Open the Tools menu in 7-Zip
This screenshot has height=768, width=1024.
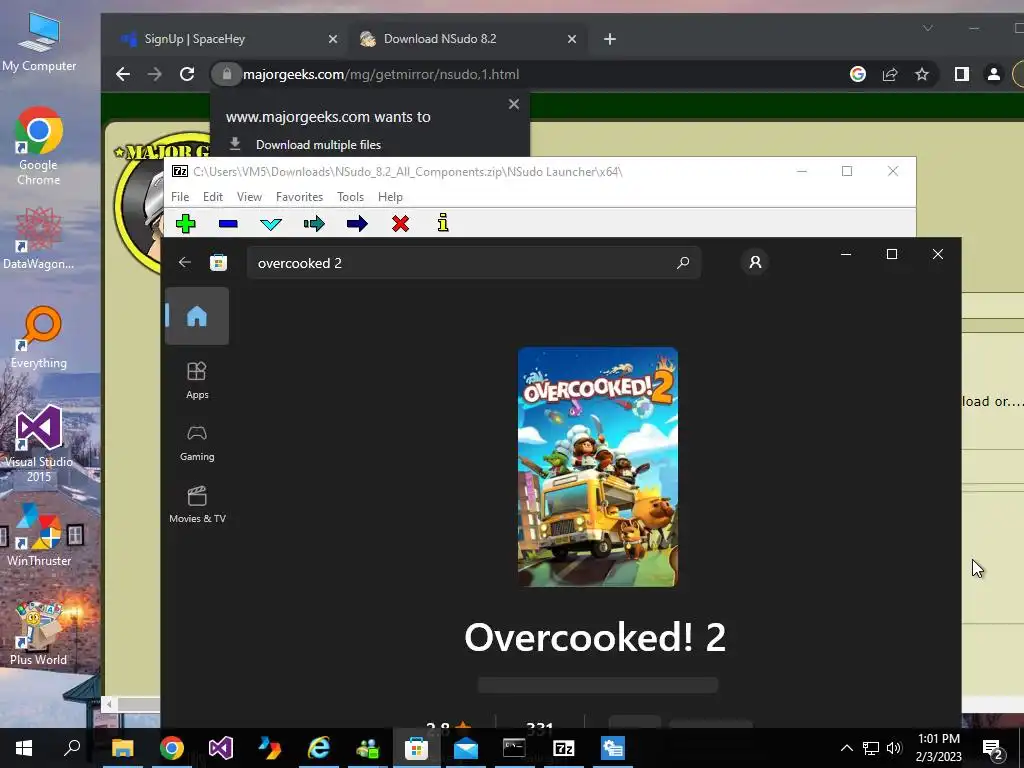(350, 197)
